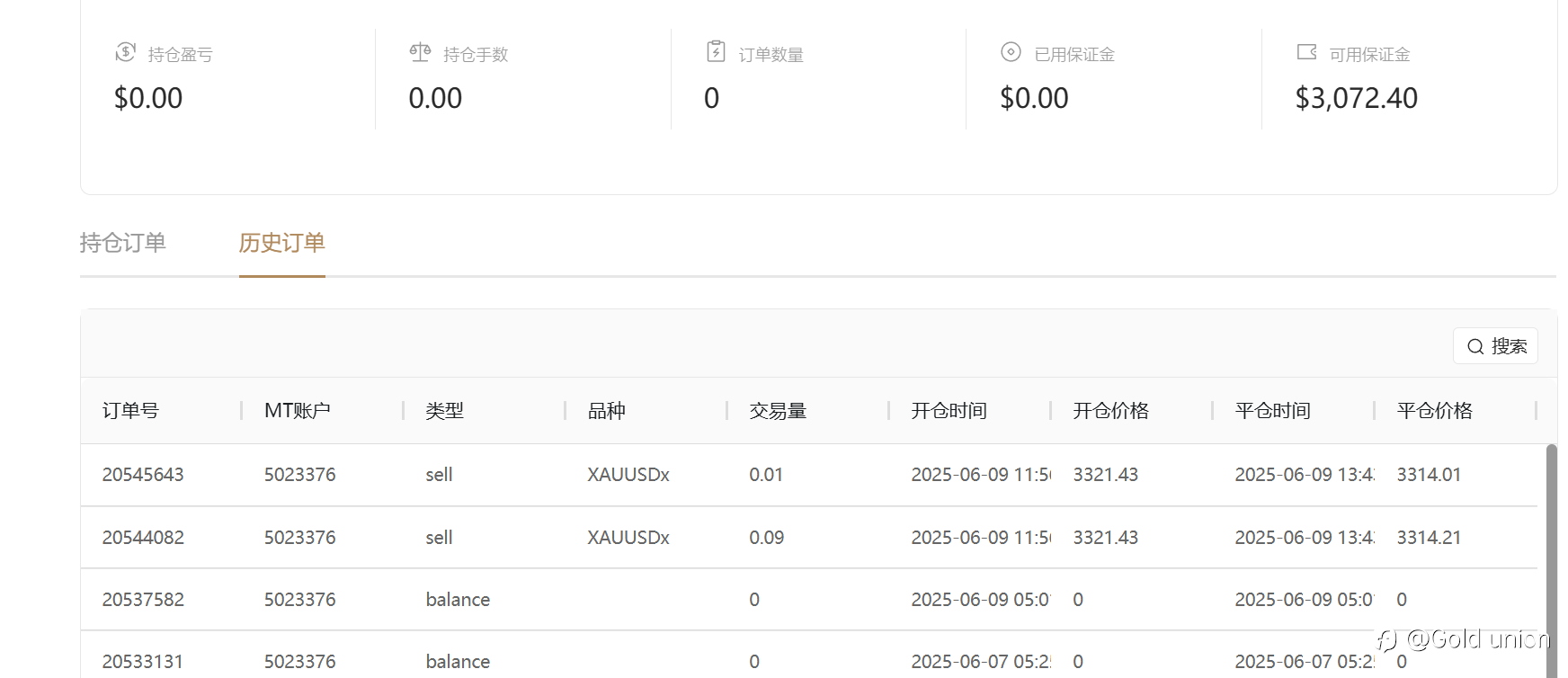
Task: Click the 品种 column header
Action: pyautogui.click(x=607, y=411)
